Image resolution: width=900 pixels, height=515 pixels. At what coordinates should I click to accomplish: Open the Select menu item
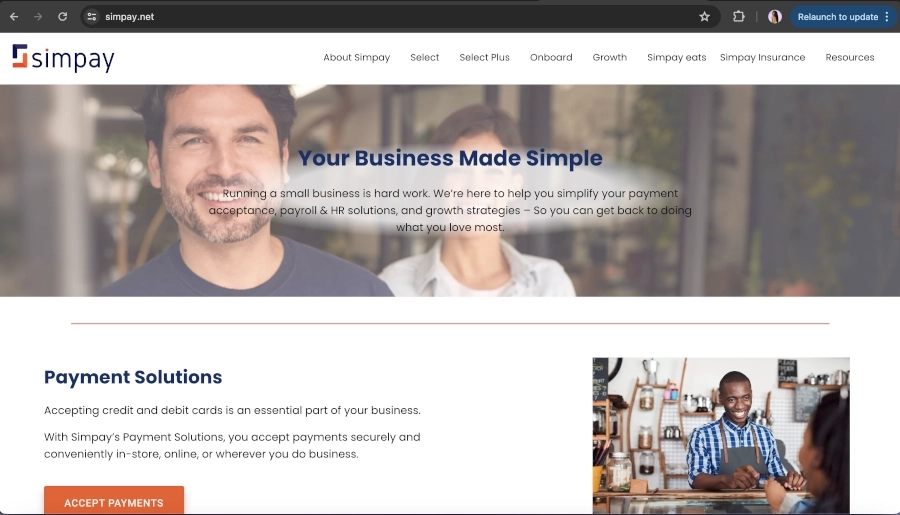click(424, 57)
